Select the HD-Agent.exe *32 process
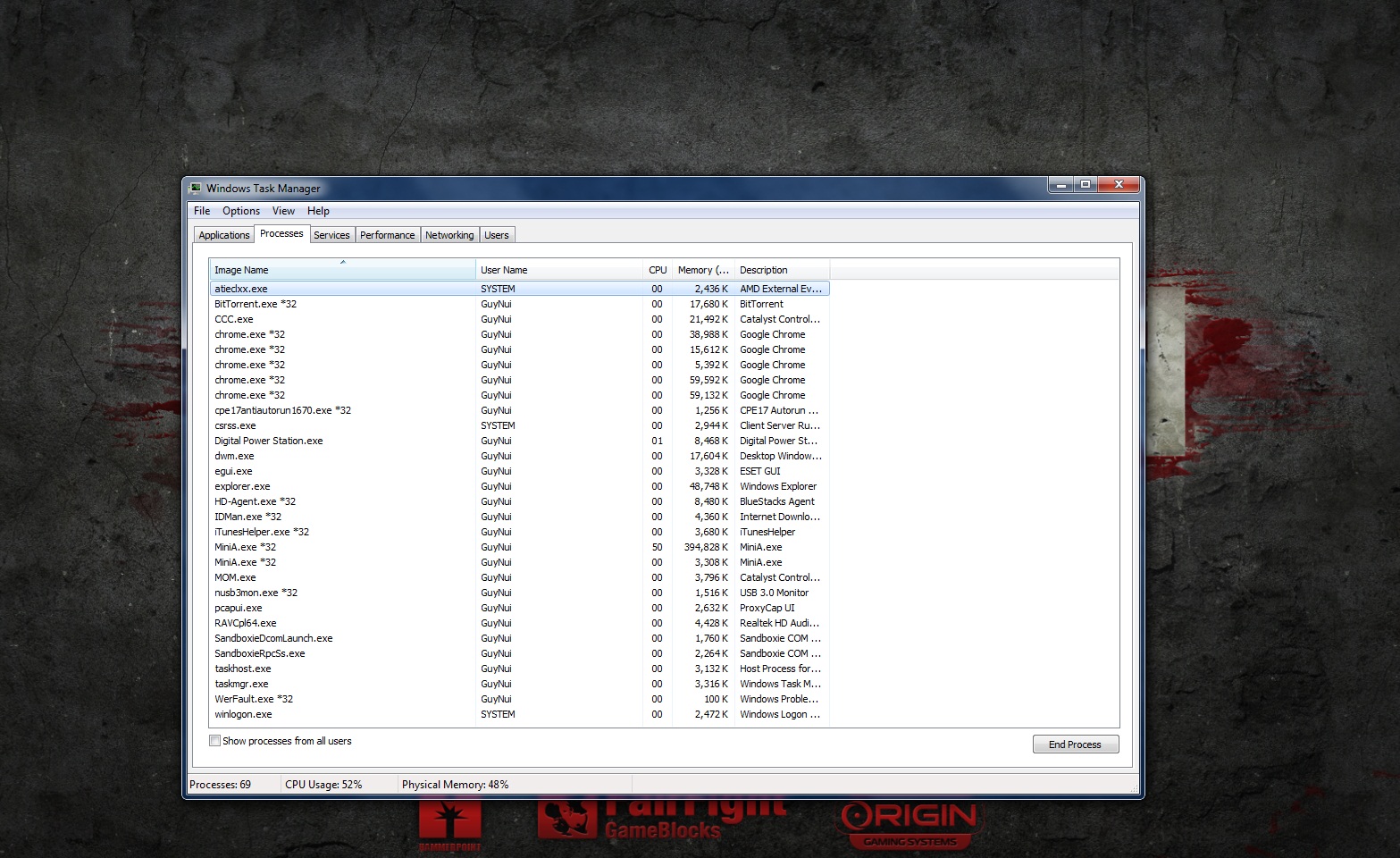The height and width of the screenshot is (858, 1400). (520, 501)
